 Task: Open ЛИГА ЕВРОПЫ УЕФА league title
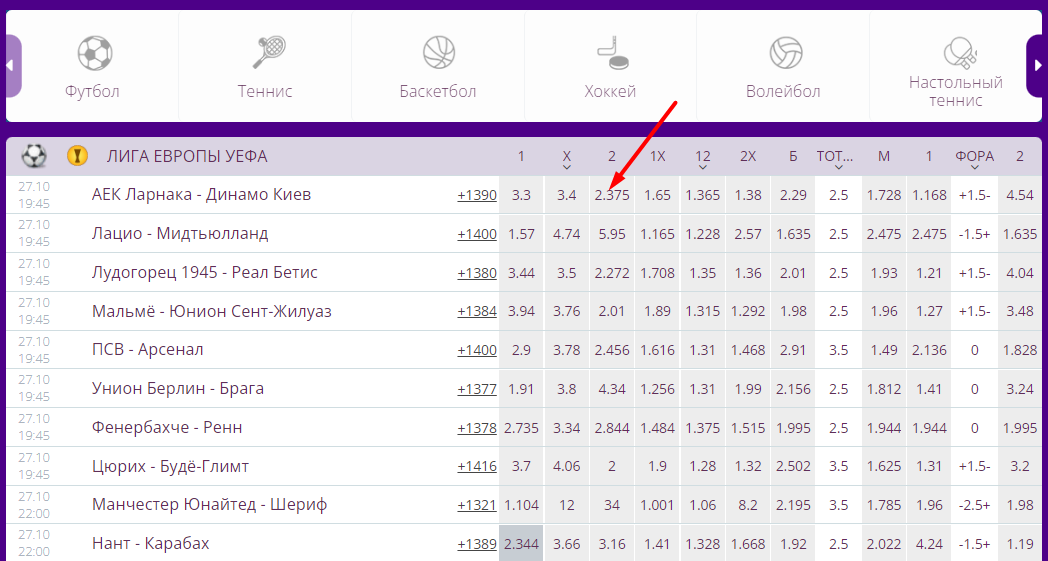tap(187, 156)
